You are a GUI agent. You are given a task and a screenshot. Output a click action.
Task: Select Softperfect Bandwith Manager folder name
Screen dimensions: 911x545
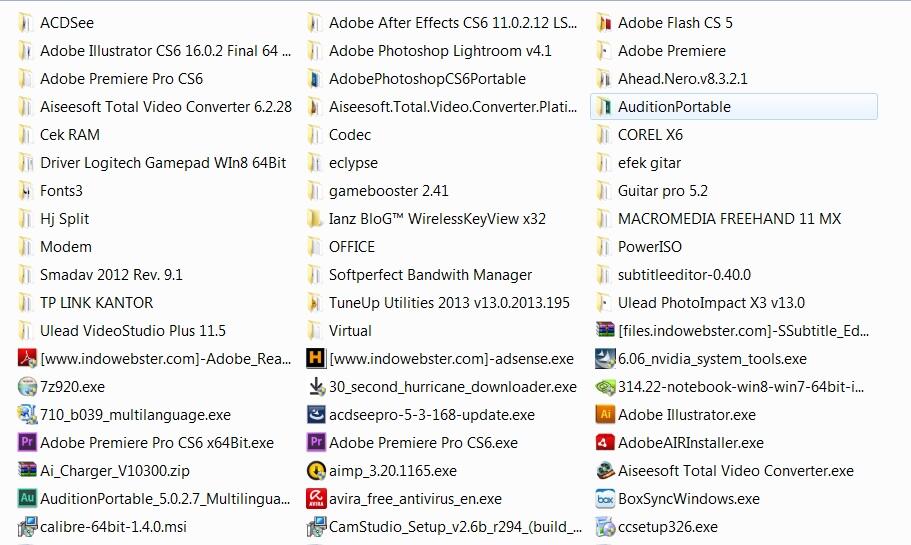tap(431, 275)
